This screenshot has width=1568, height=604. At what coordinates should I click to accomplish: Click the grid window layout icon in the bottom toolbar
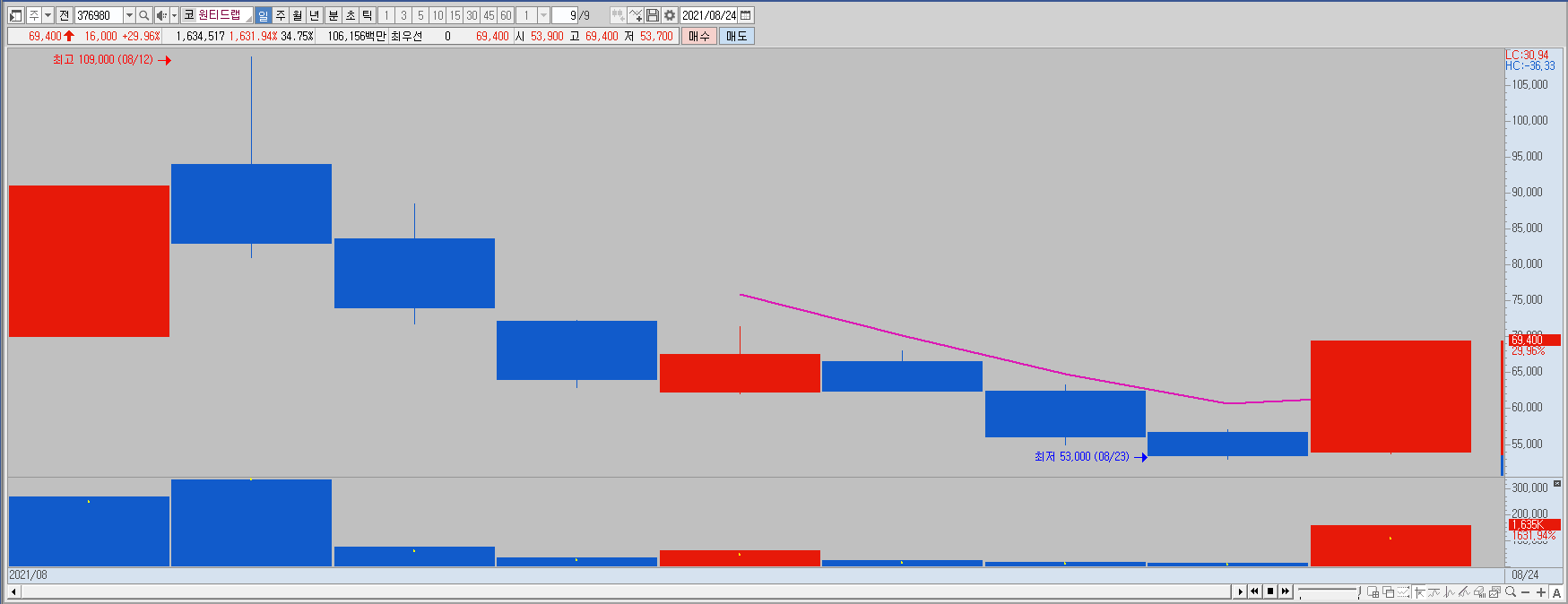1373,591
